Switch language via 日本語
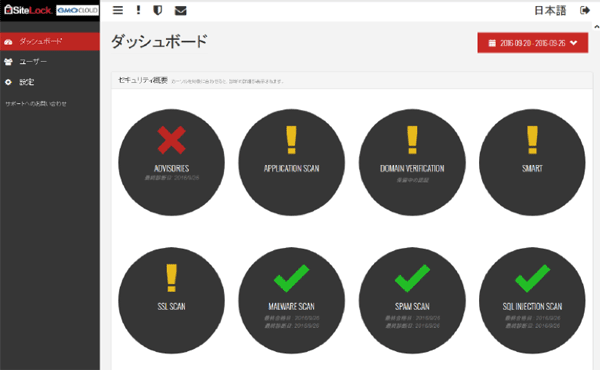Image resolution: width=600 pixels, height=370 pixels. pos(550,10)
